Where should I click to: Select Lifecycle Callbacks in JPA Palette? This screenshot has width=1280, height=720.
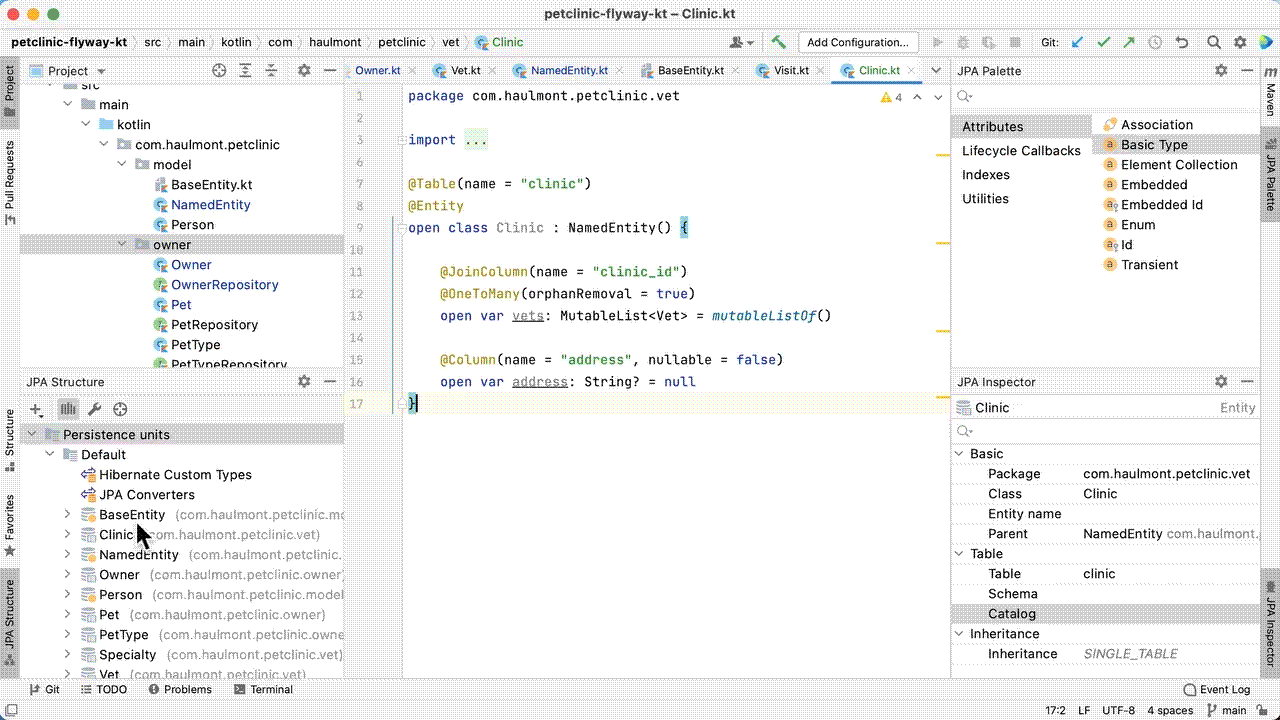(x=1021, y=151)
